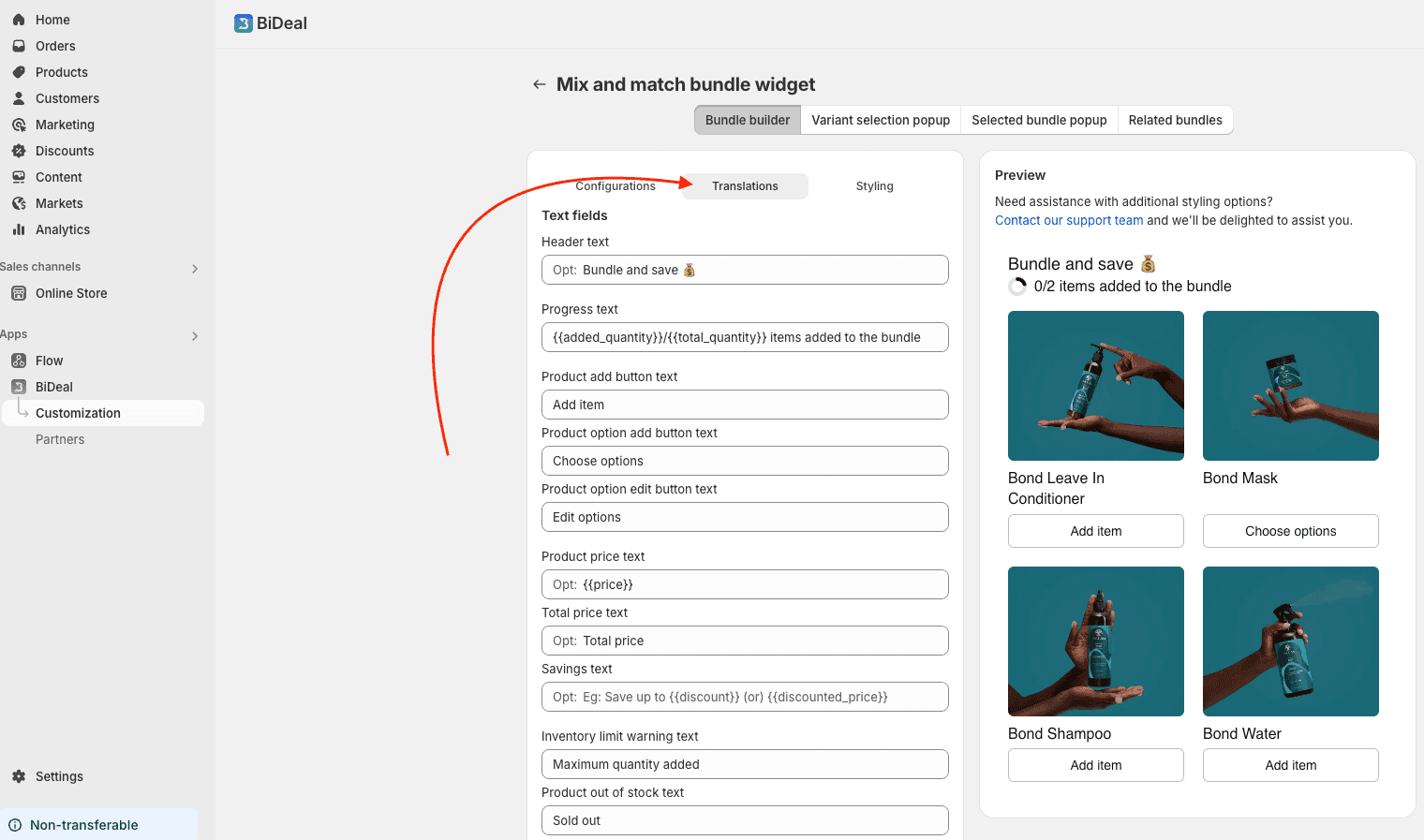
Task: Click the Content icon in the sidebar
Action: pos(19,177)
